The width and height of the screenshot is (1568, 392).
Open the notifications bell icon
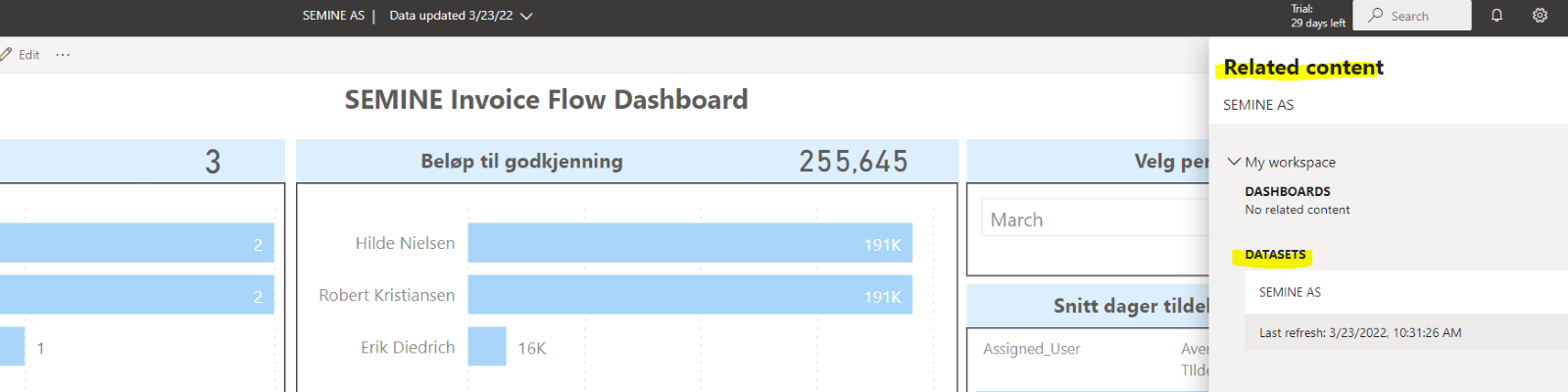tap(1496, 16)
